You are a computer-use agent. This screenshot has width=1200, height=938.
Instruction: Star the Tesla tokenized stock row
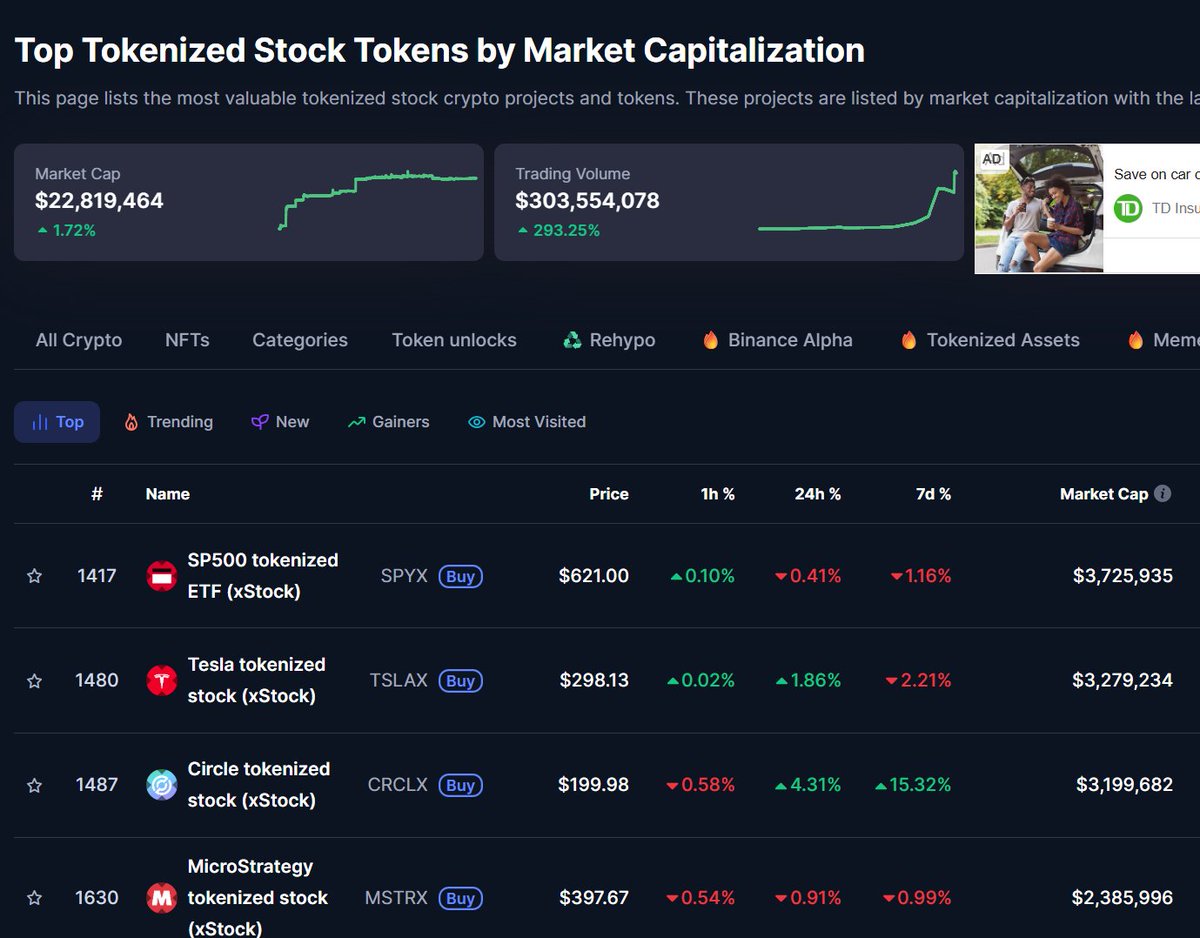(34, 681)
